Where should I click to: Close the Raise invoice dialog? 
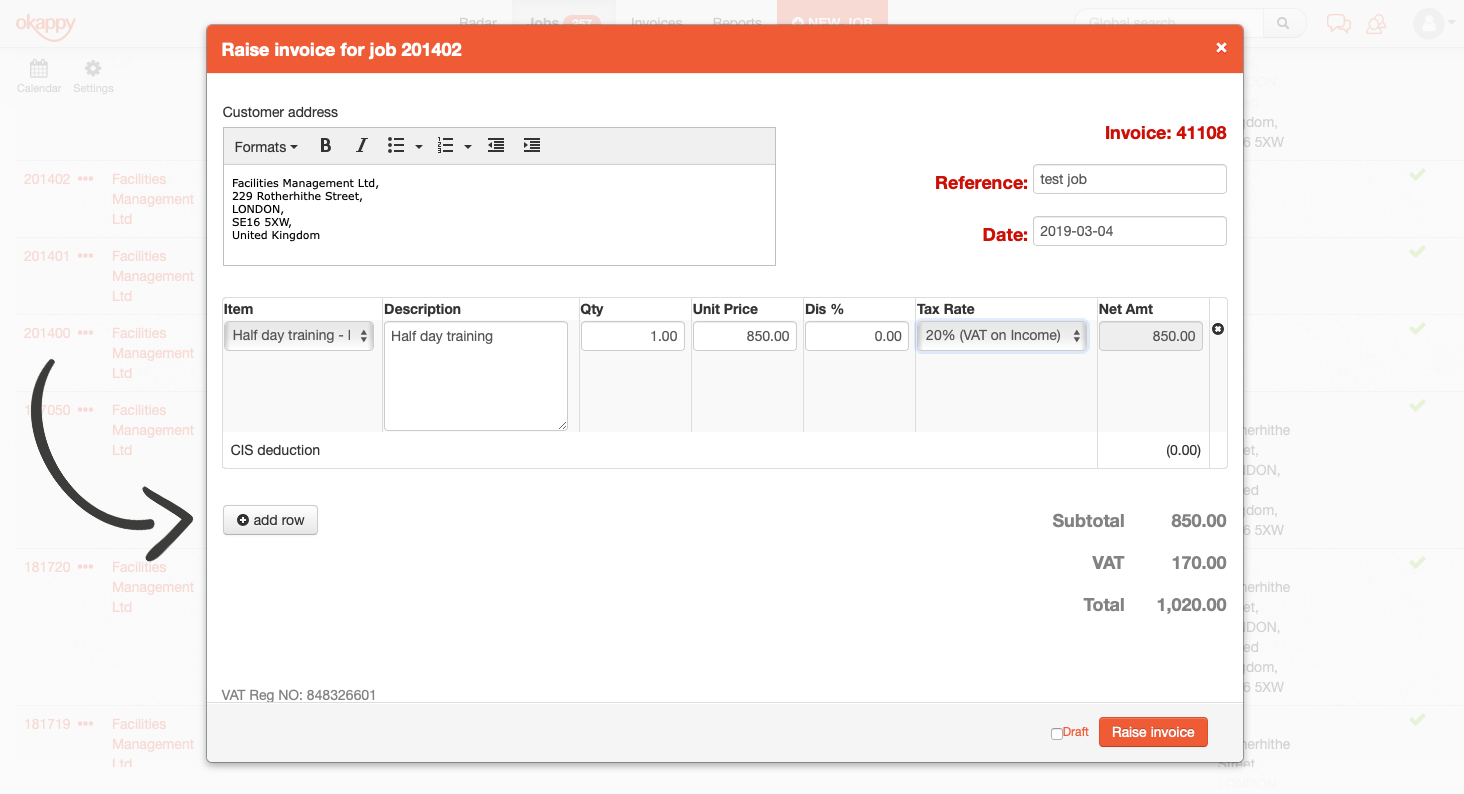(x=1221, y=48)
